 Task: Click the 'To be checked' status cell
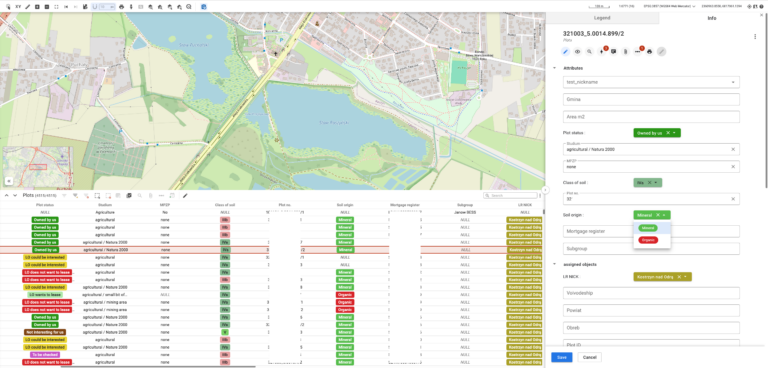(45, 354)
